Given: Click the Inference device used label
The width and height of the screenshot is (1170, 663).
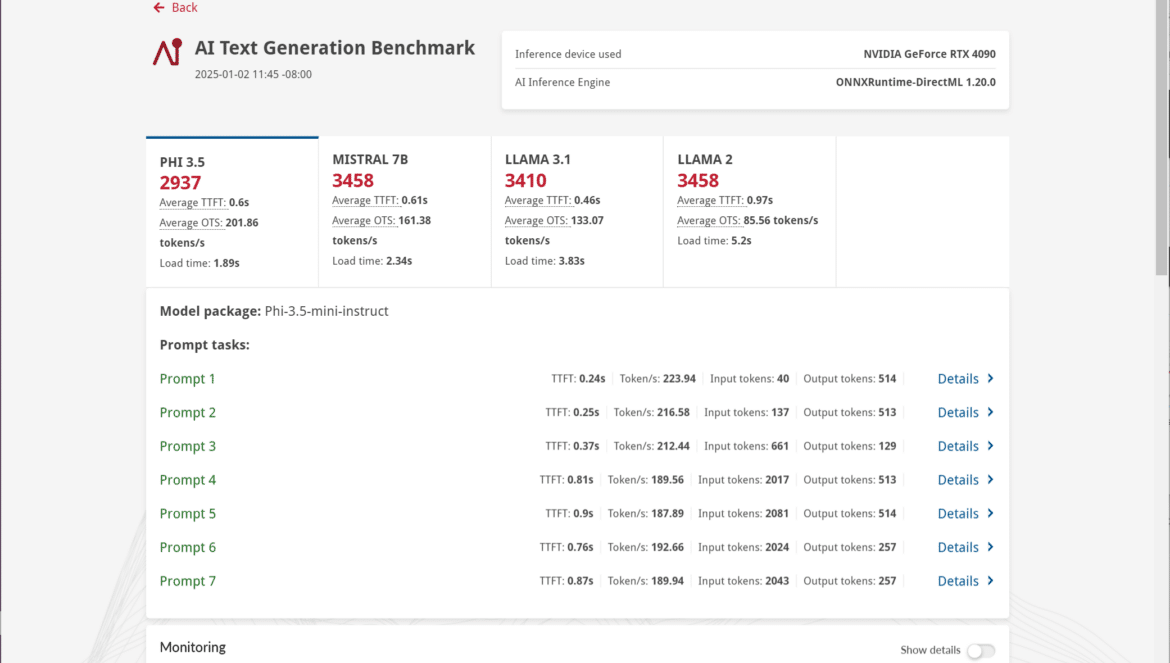Looking at the screenshot, I should click(x=568, y=54).
